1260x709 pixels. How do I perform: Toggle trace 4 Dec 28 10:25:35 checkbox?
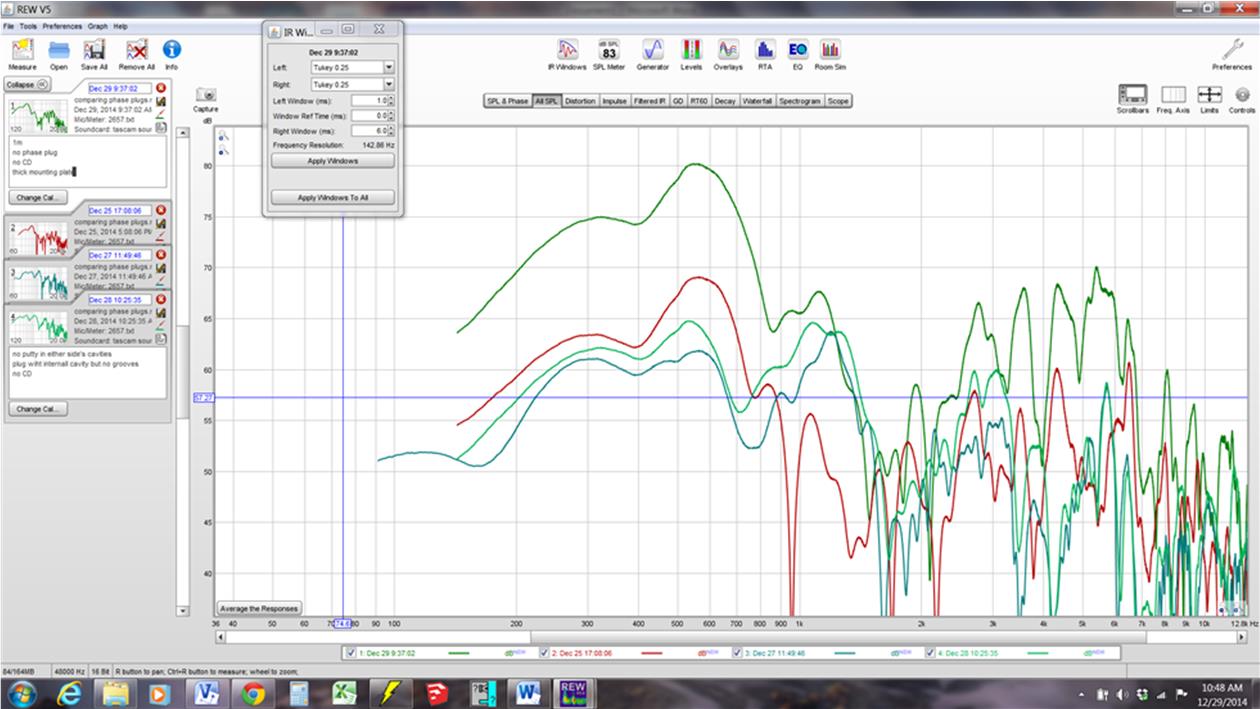[931, 653]
